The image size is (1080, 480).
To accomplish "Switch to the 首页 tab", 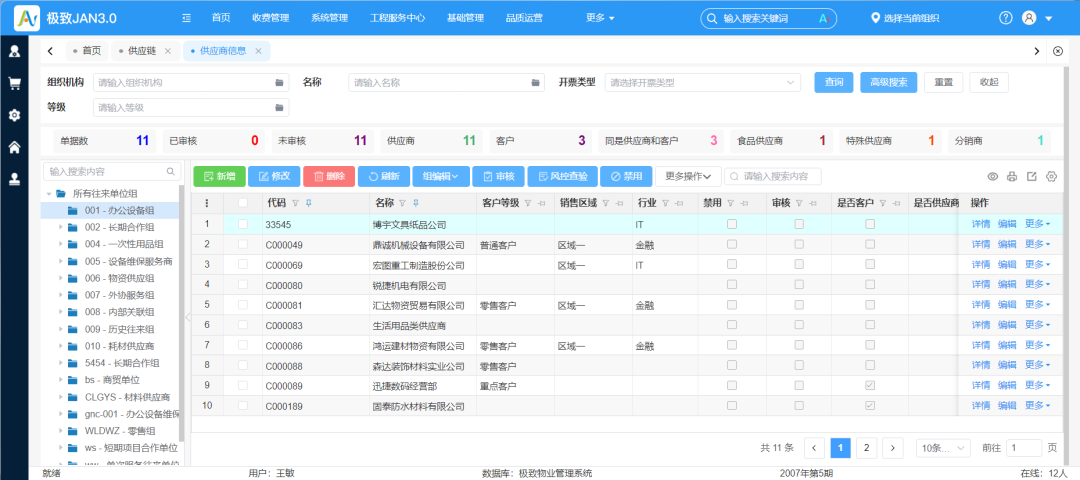I will 86,51.
